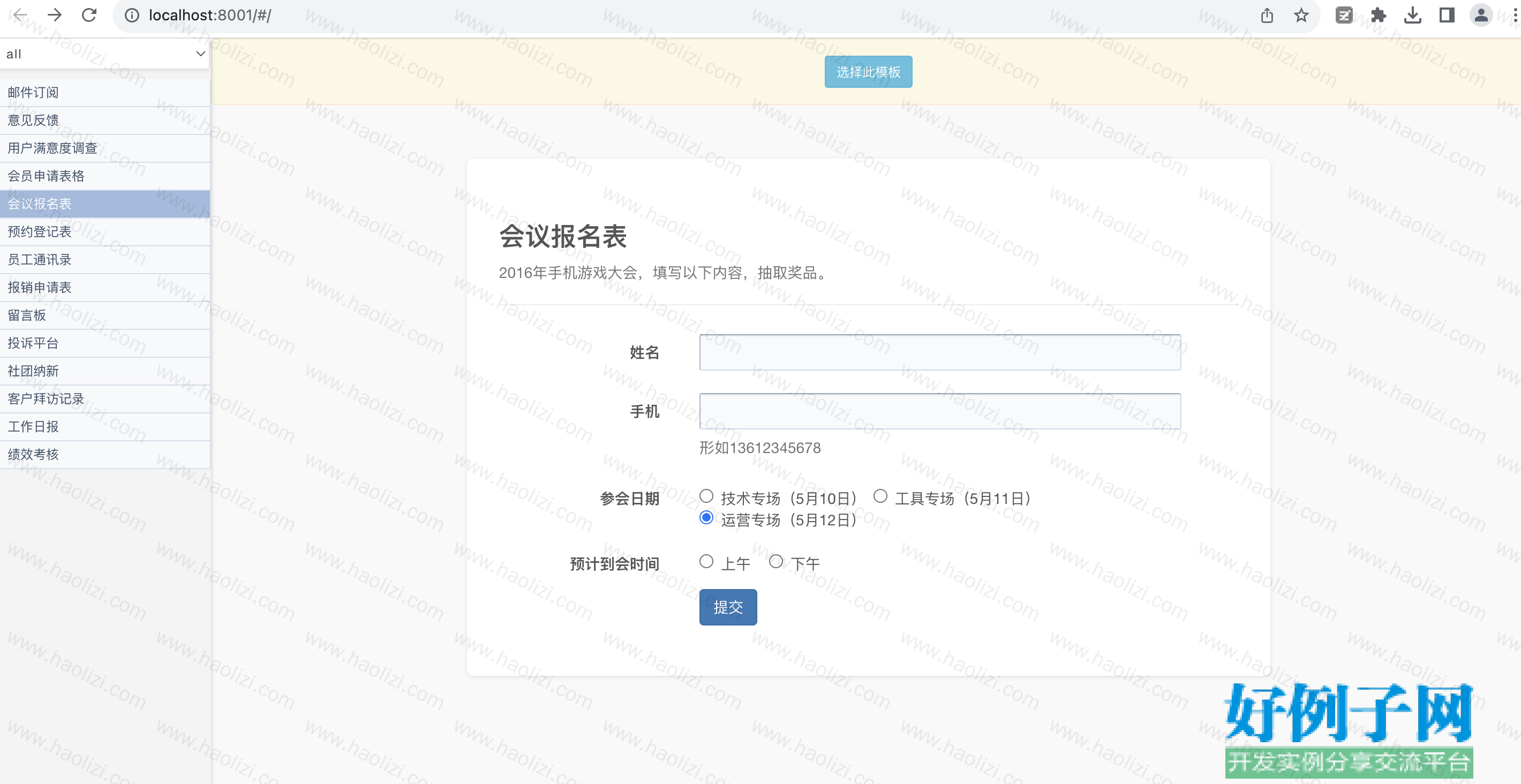Open 绩效考核 in the sidebar list
1521x784 pixels.
tap(105, 455)
